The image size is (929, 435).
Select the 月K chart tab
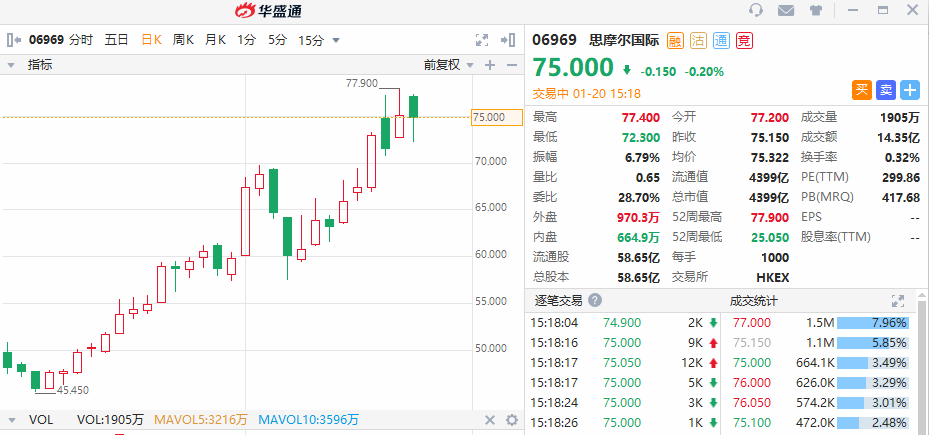point(216,40)
